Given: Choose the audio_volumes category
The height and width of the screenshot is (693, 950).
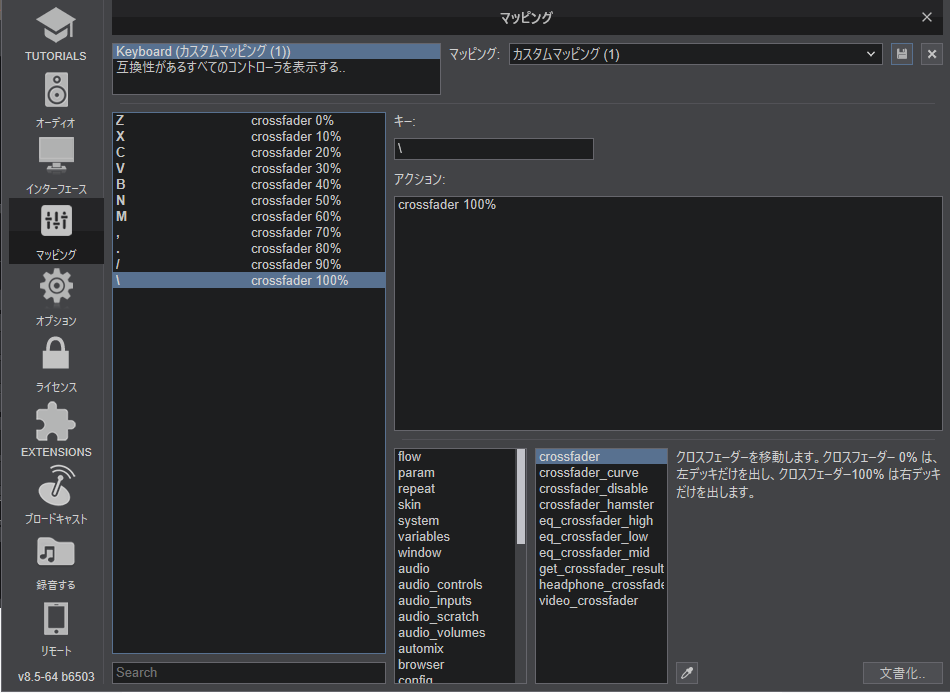Looking at the screenshot, I should pos(455,632).
